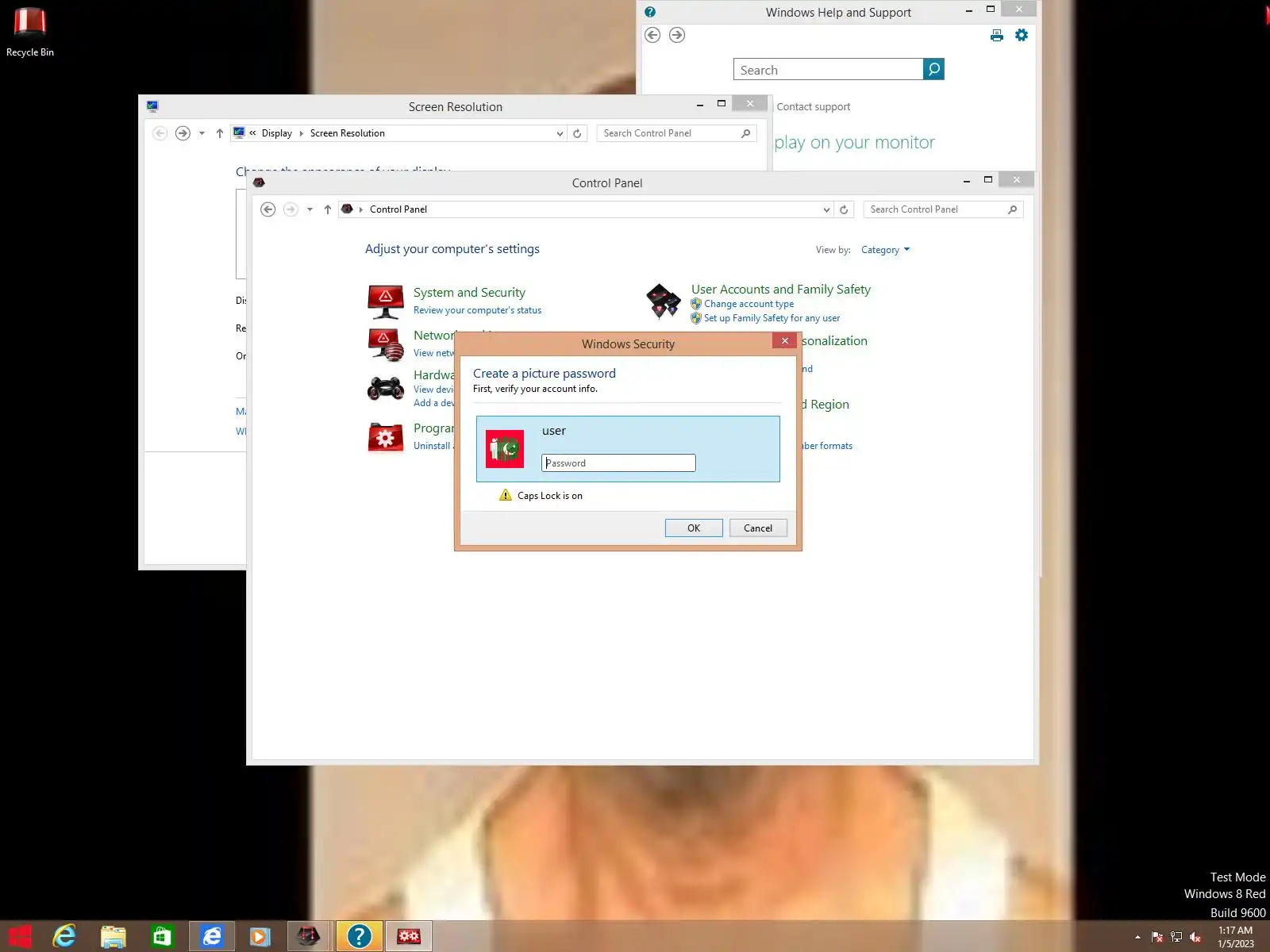This screenshot has width=1270, height=952.
Task: Select Control Panel breadcrumb in address bar
Action: pos(398,209)
